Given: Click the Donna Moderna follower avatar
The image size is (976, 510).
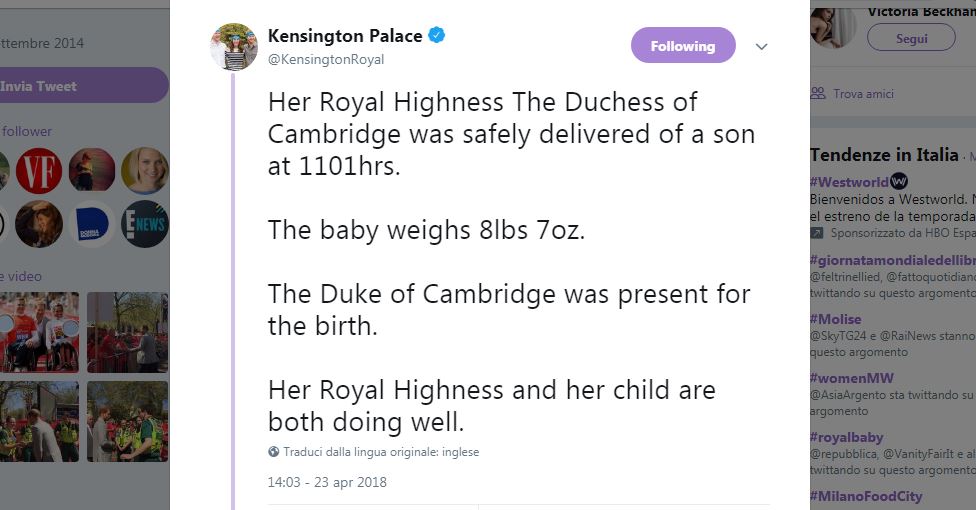Looking at the screenshot, I should click(92, 224).
